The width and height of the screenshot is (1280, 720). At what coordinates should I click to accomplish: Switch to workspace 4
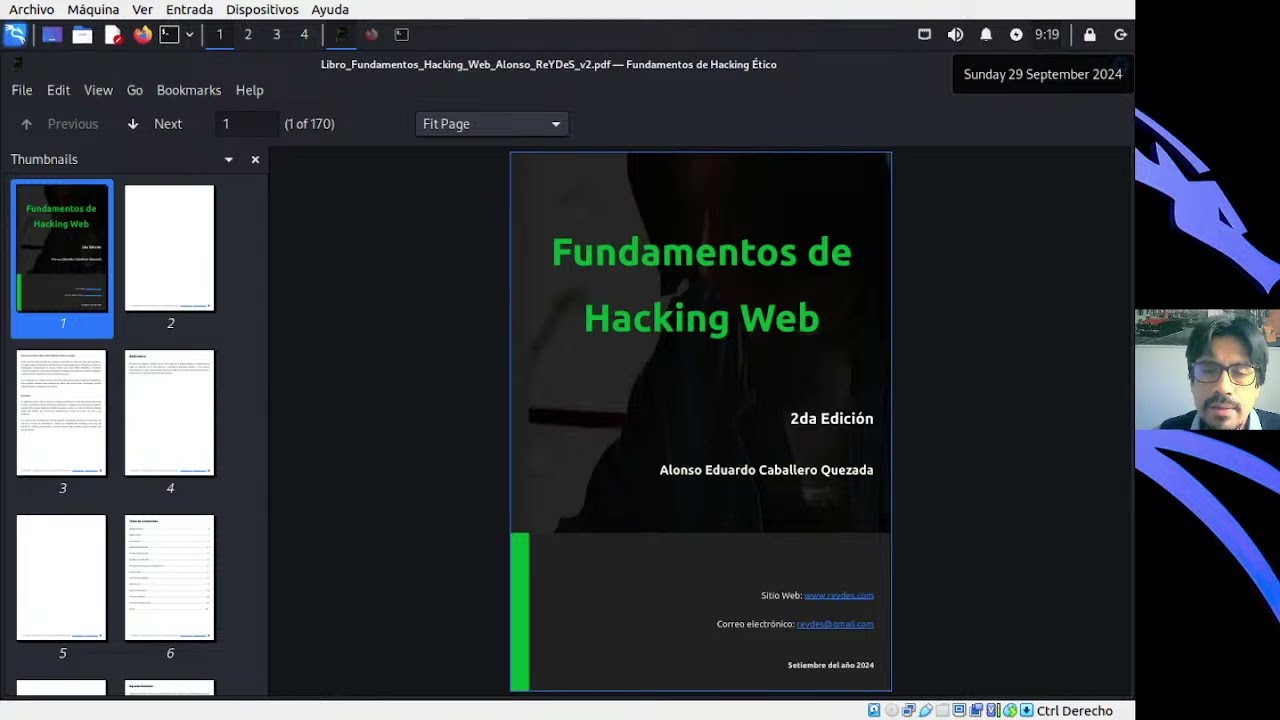click(304, 34)
